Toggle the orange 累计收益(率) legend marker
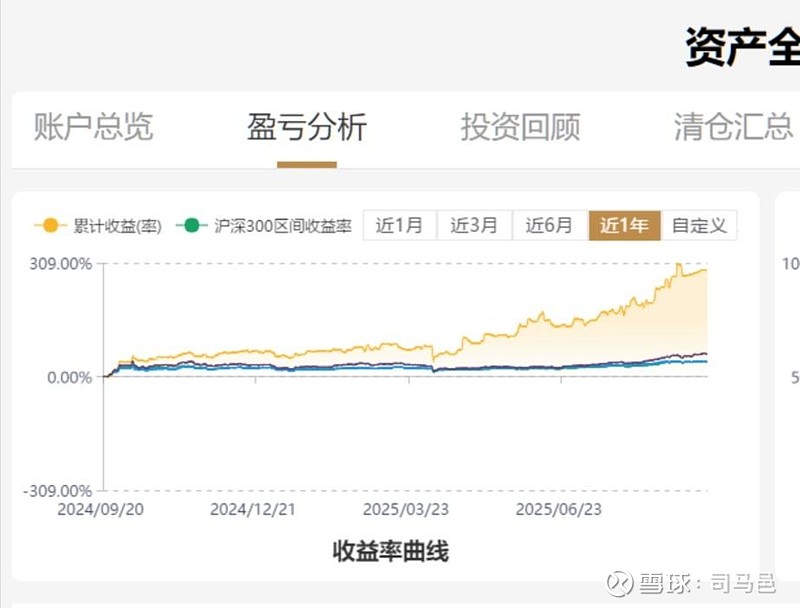Image resolution: width=800 pixels, height=608 pixels. point(46,226)
